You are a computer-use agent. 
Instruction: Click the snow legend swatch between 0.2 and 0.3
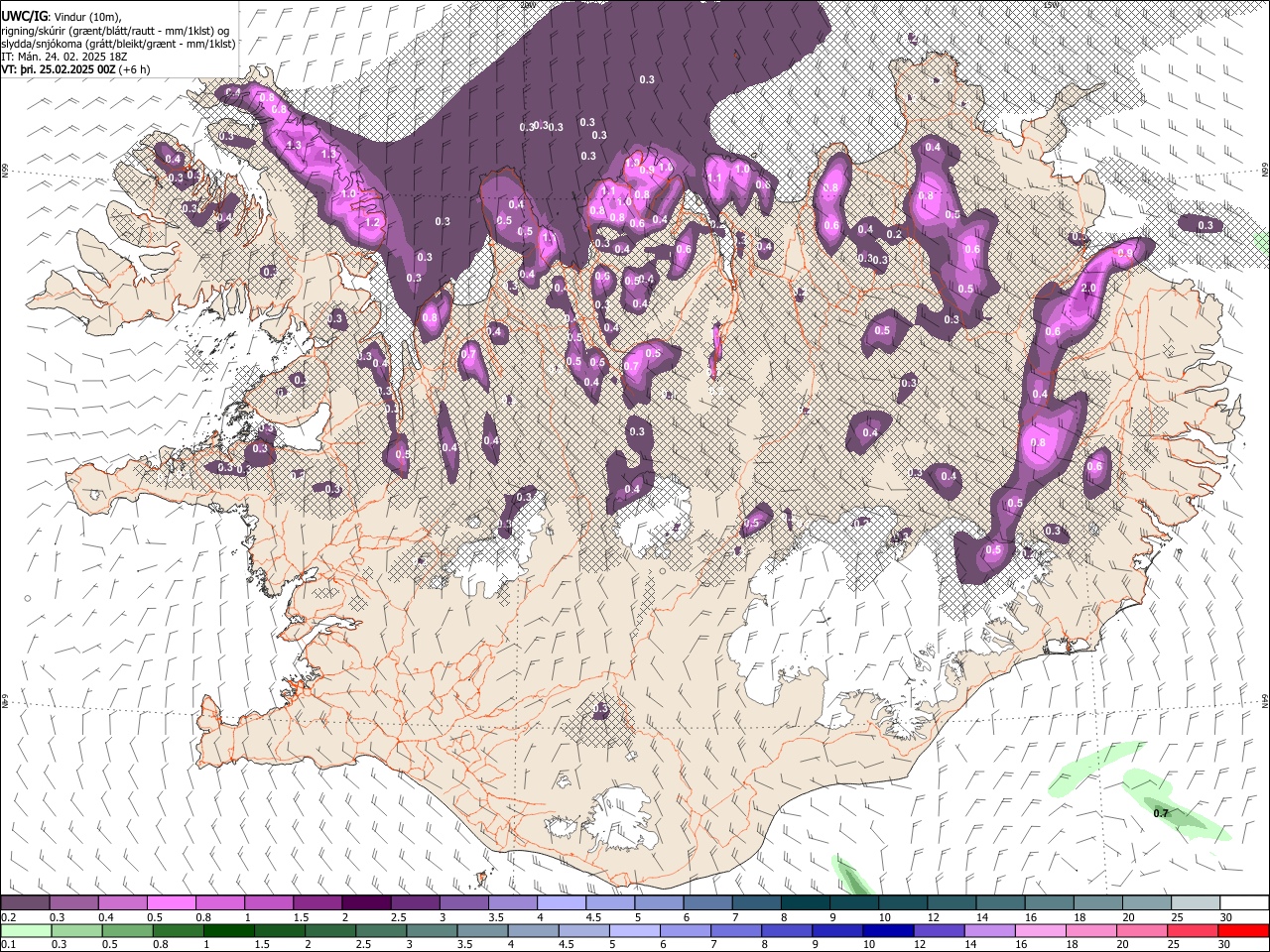(25, 903)
